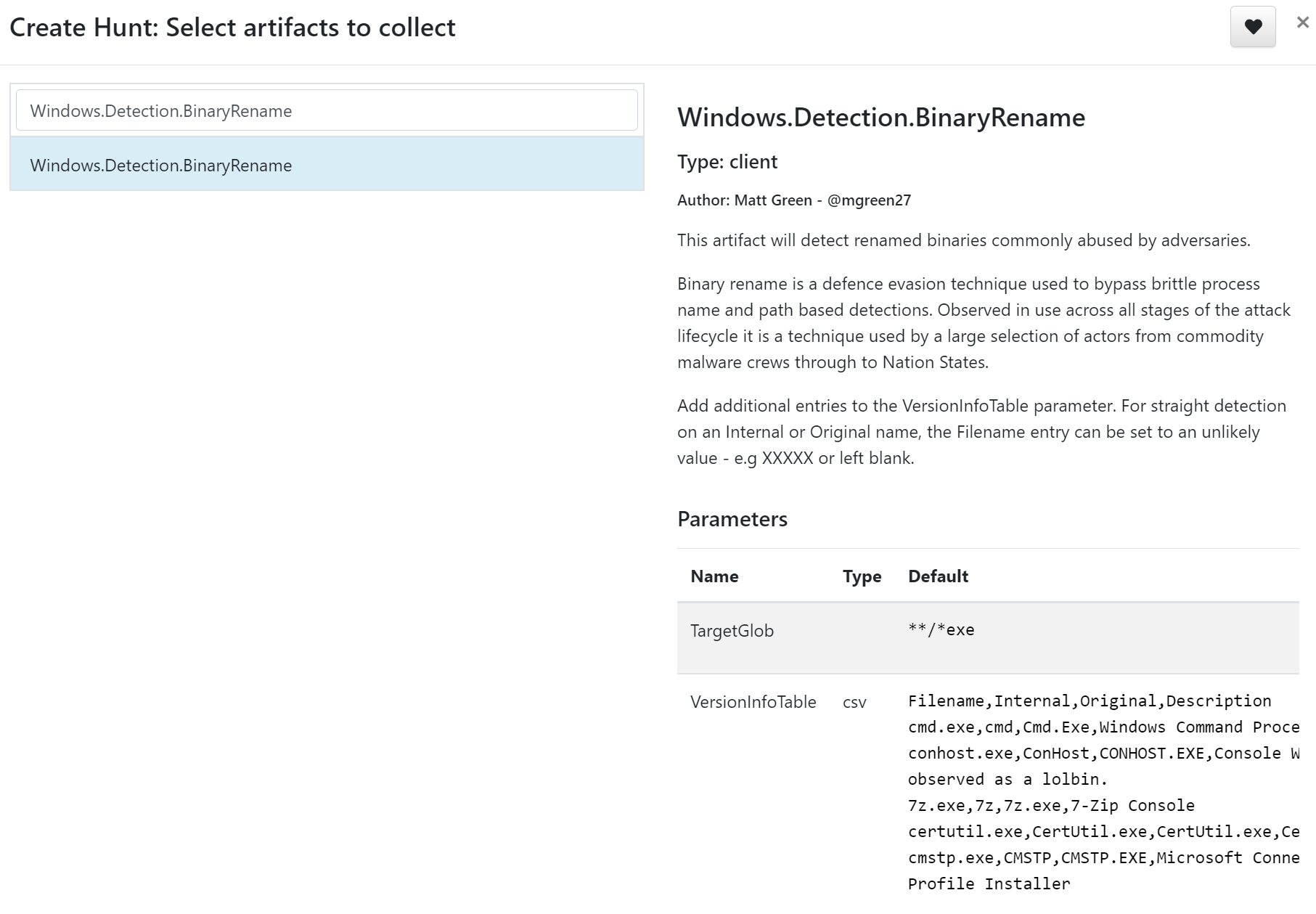The image size is (1316, 914).
Task: Click the heart favorites button
Action: [x=1253, y=27]
